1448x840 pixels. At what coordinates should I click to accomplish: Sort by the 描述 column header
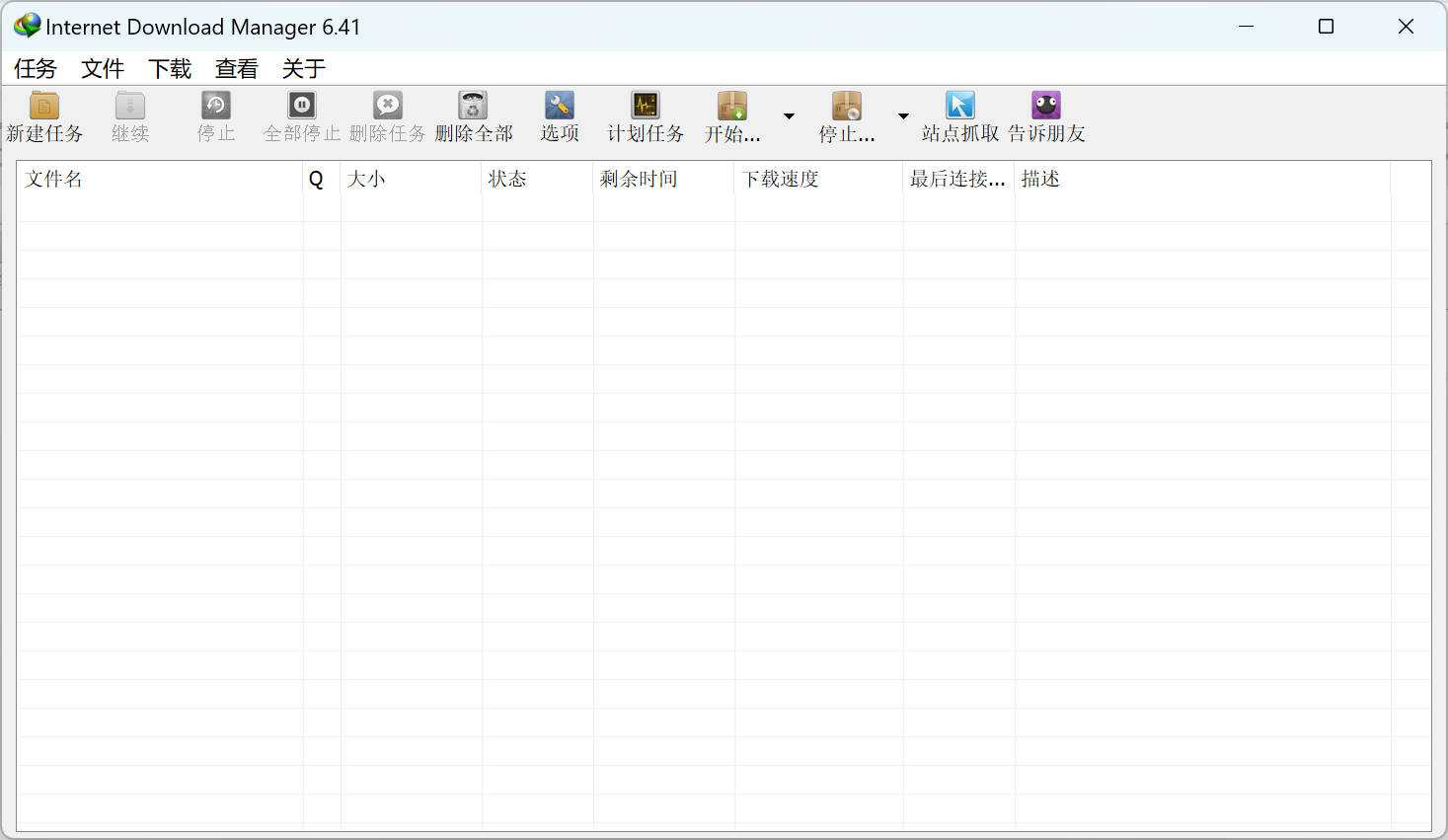point(1202,179)
